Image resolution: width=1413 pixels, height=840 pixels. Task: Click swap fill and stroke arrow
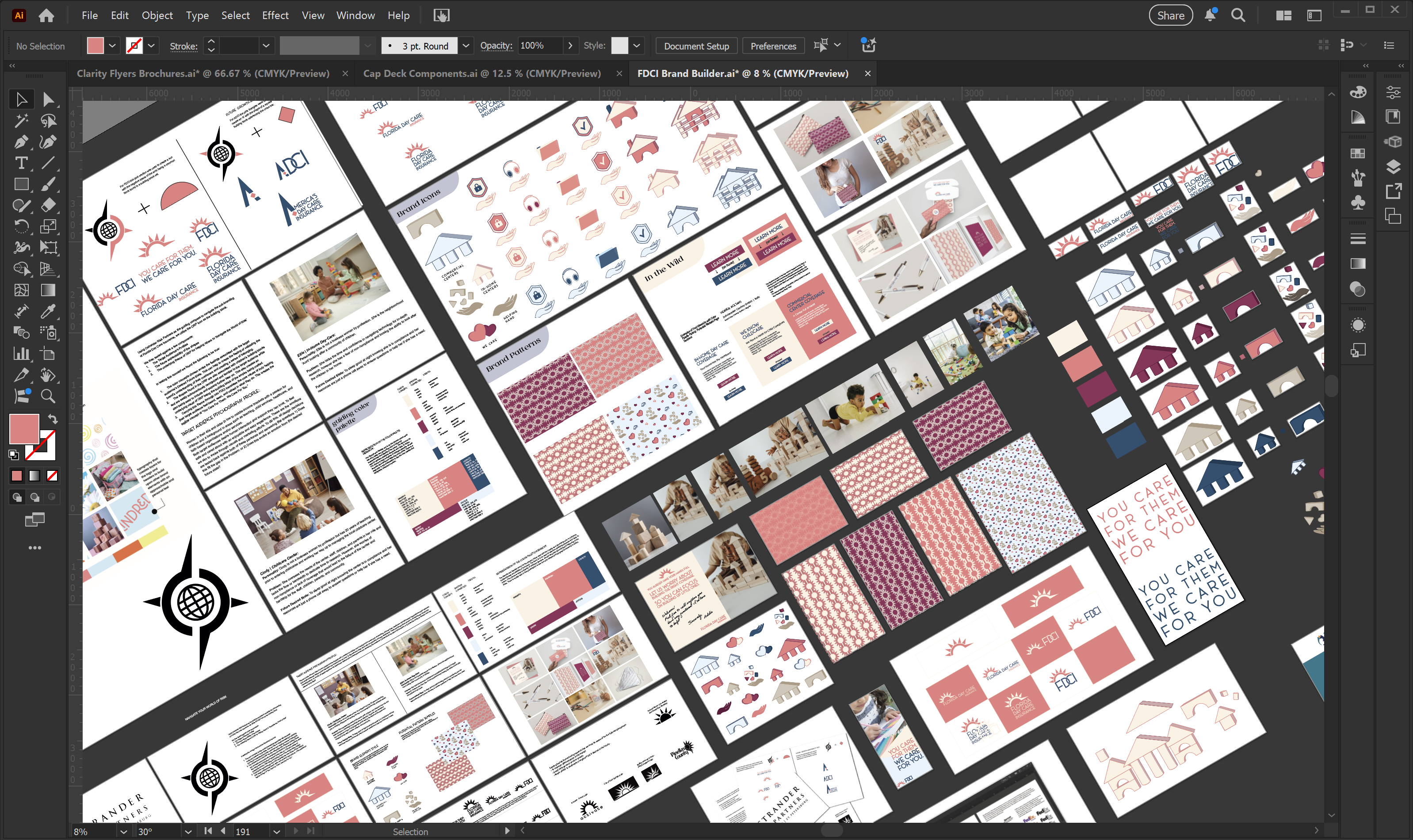(53, 420)
